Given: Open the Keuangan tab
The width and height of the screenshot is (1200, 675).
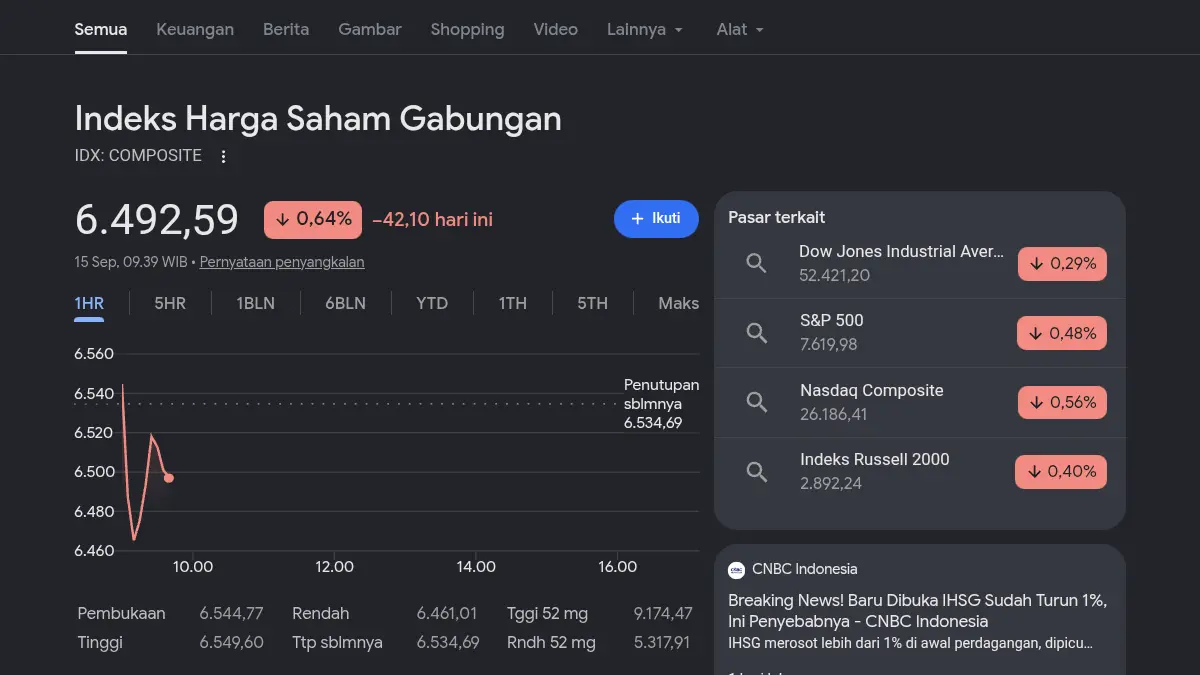Looking at the screenshot, I should pos(195,29).
